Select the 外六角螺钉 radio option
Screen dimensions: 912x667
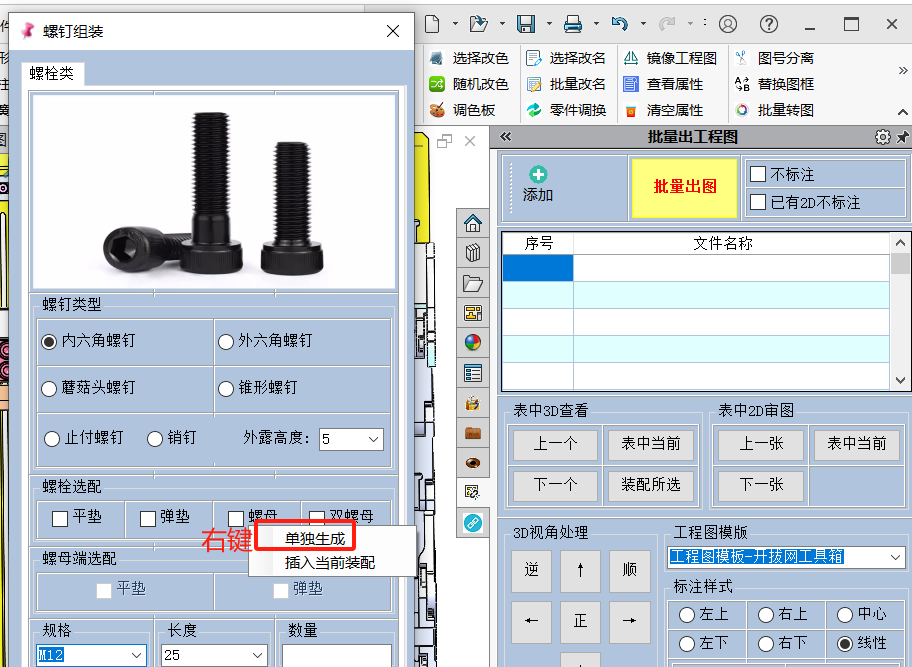pos(226,342)
